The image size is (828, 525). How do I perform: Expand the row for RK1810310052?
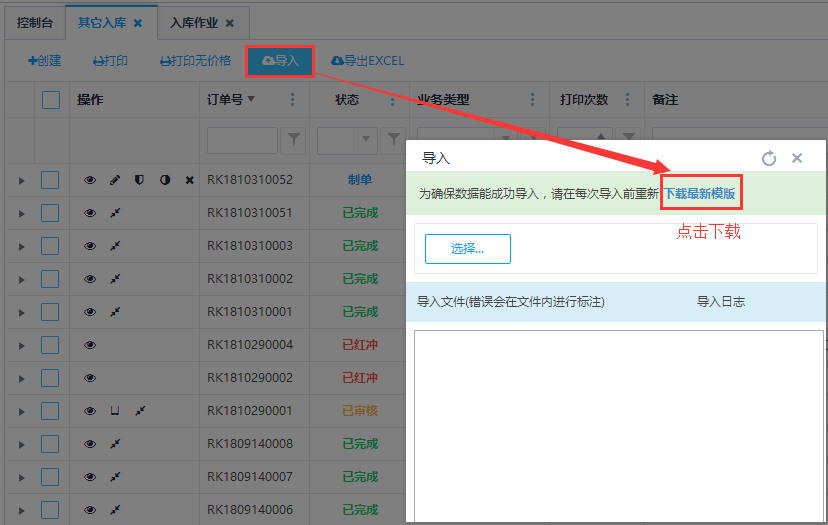click(x=21, y=180)
